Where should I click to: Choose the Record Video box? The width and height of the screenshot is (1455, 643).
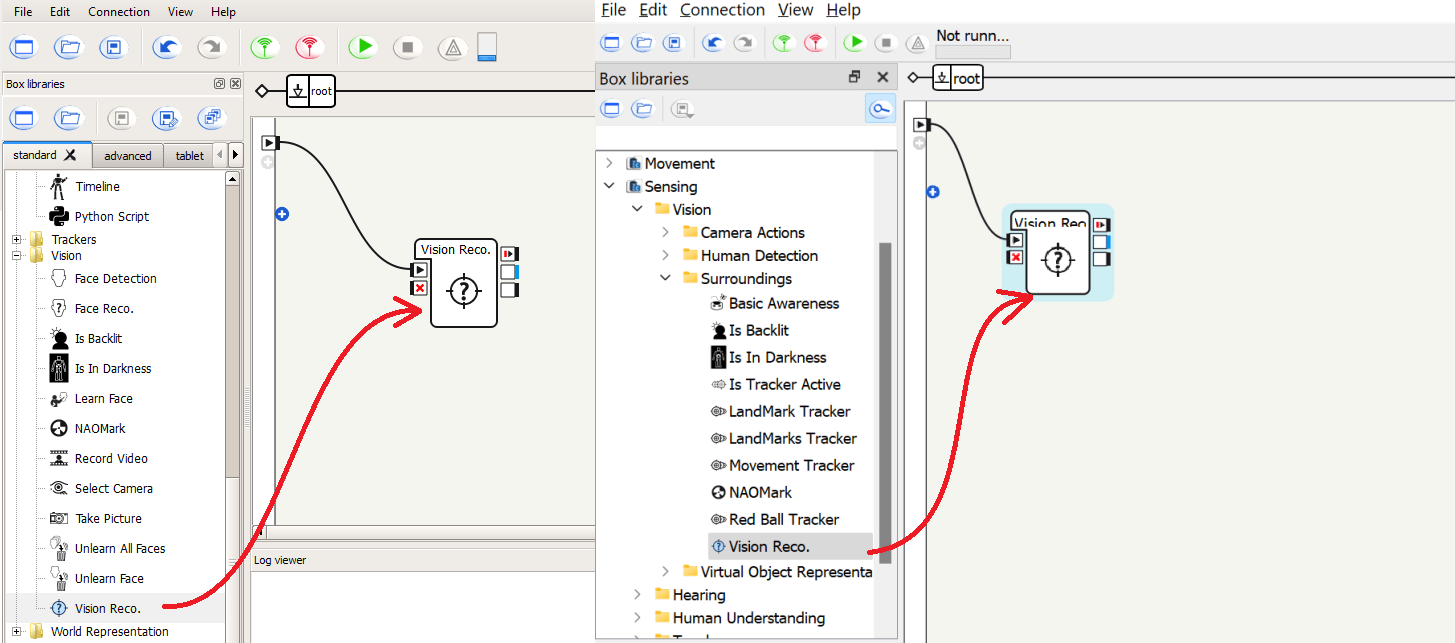tap(110, 459)
